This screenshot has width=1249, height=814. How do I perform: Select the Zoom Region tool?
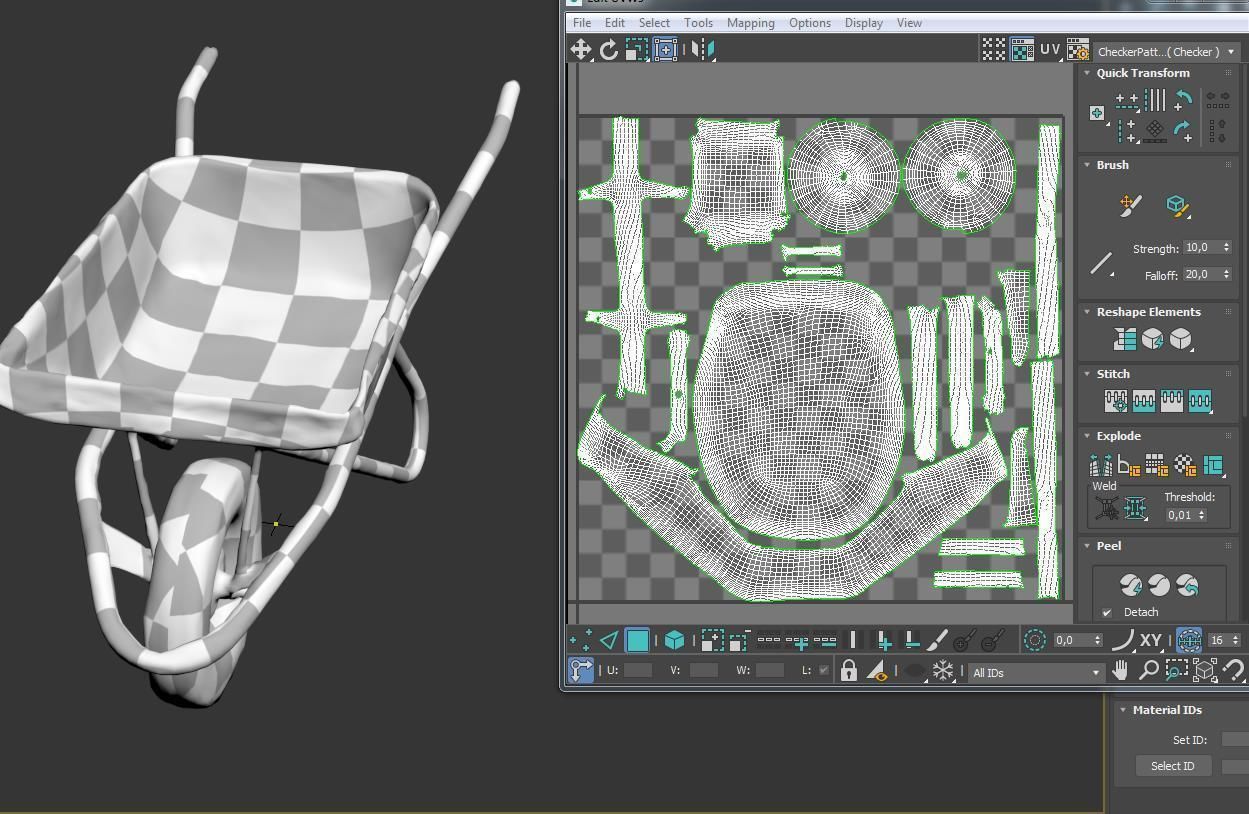1177,670
